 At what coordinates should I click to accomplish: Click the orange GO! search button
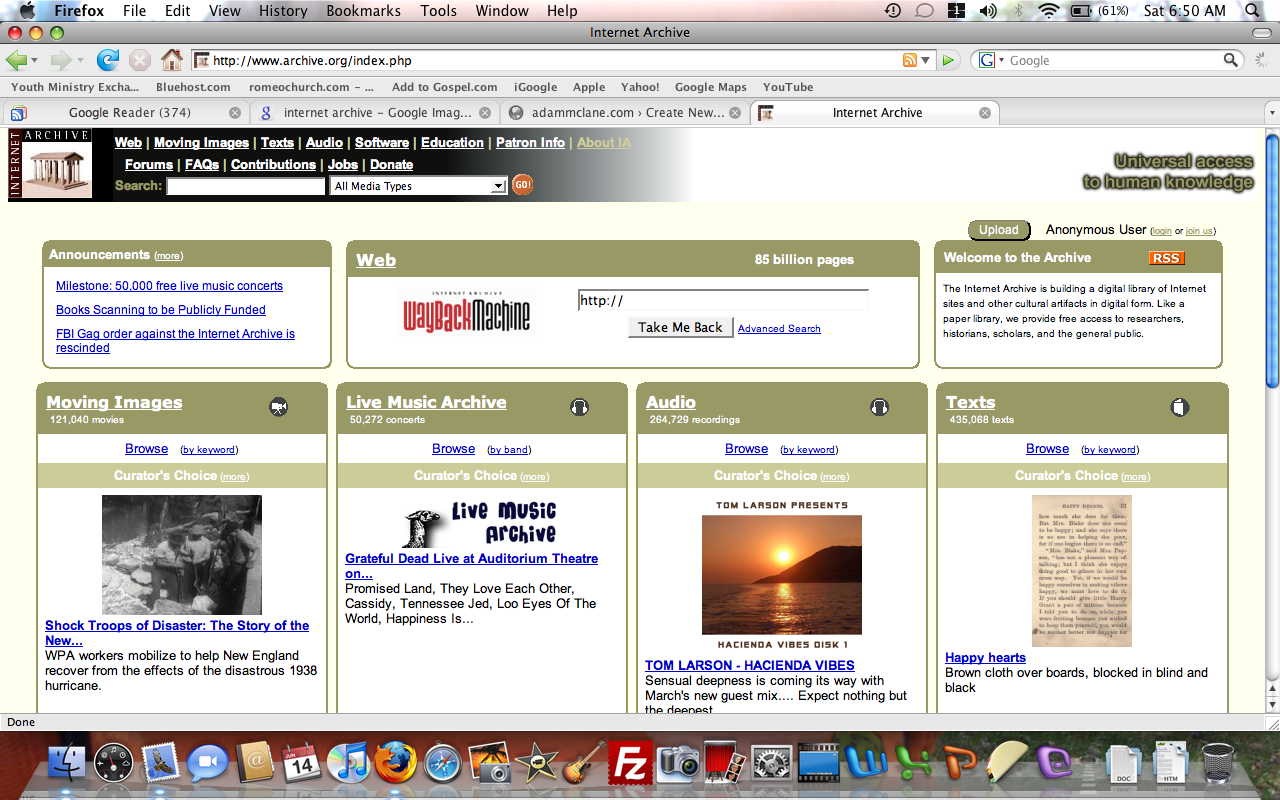522,185
